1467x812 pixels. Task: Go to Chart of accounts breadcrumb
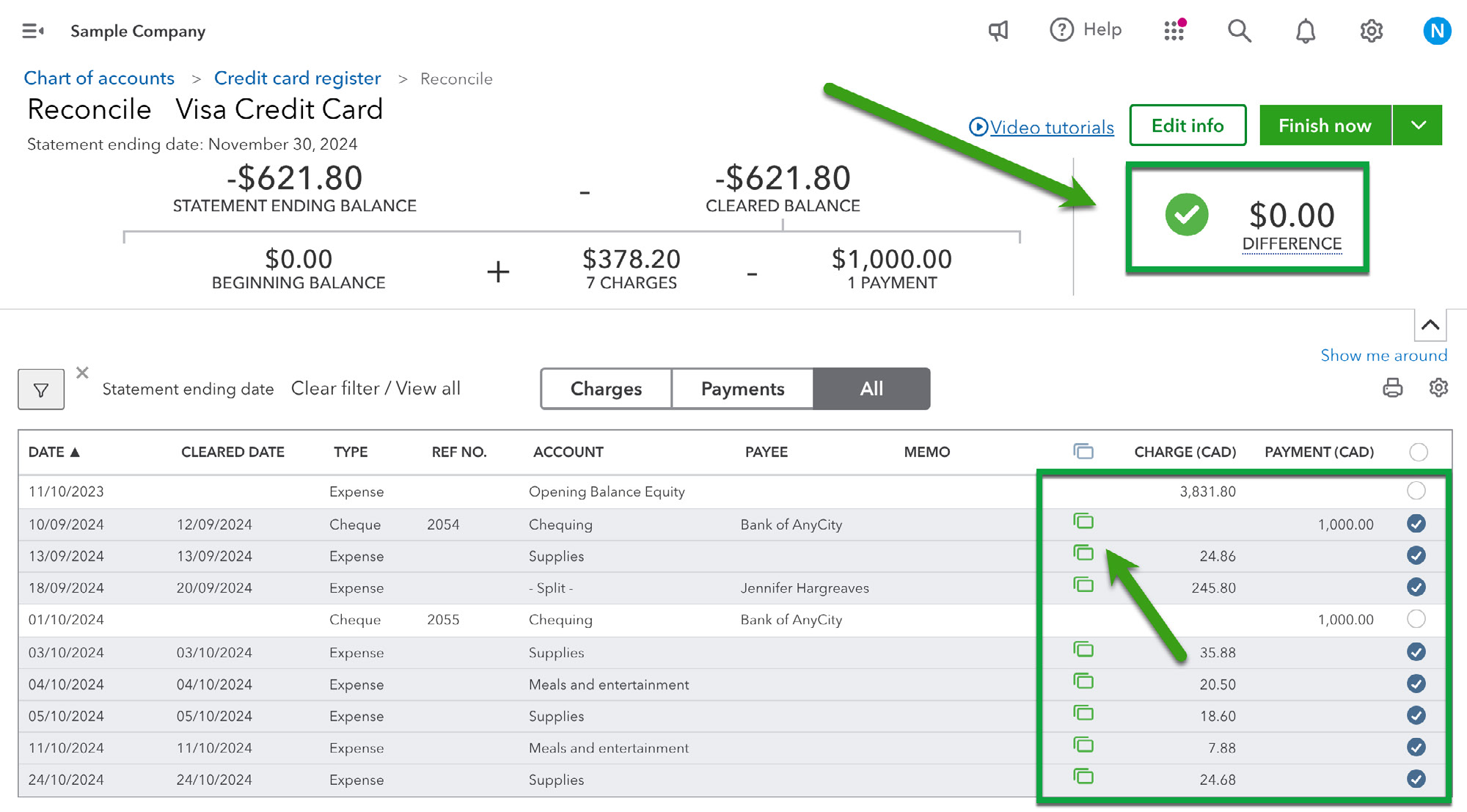point(99,78)
